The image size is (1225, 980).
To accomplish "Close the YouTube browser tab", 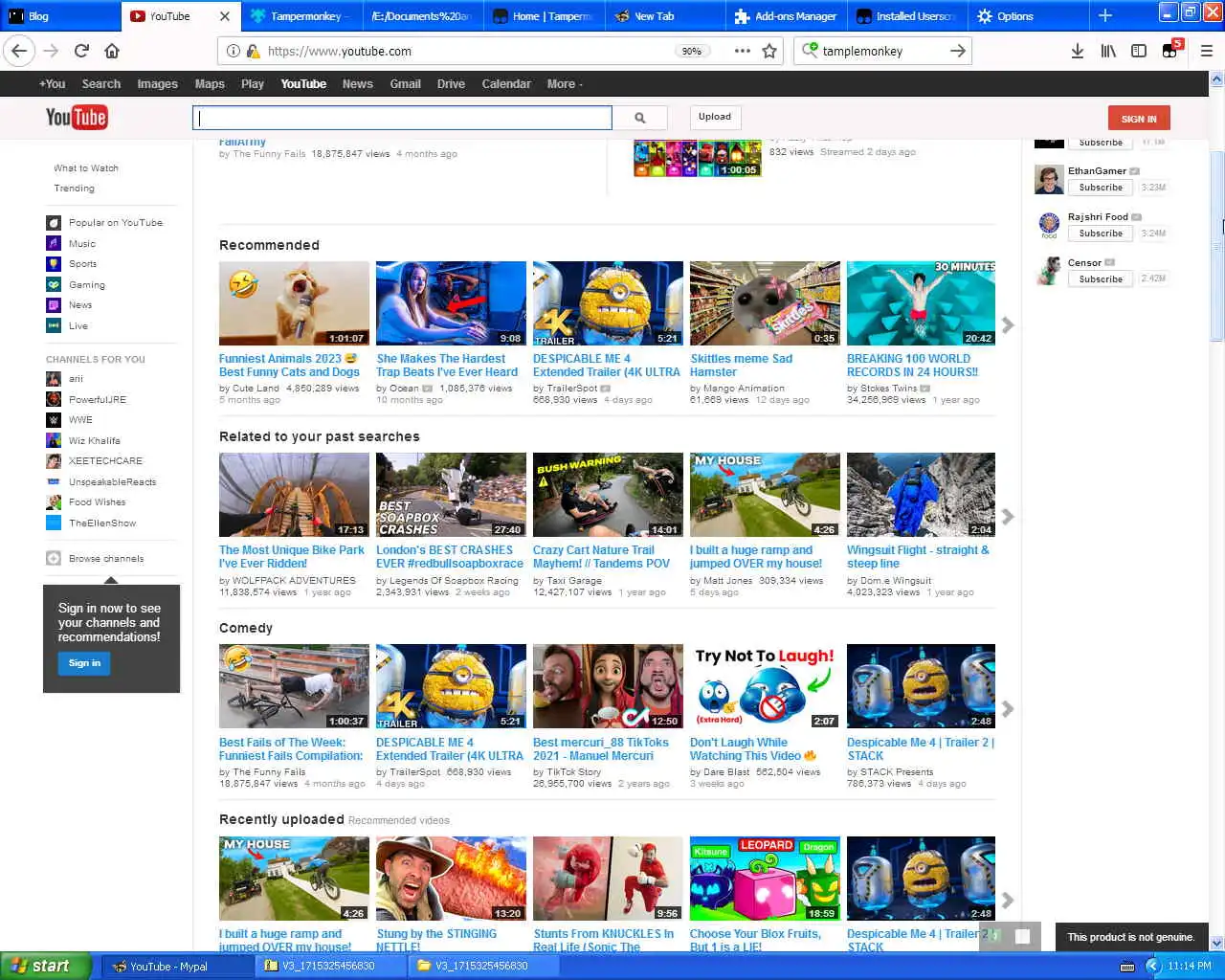I will [225, 16].
